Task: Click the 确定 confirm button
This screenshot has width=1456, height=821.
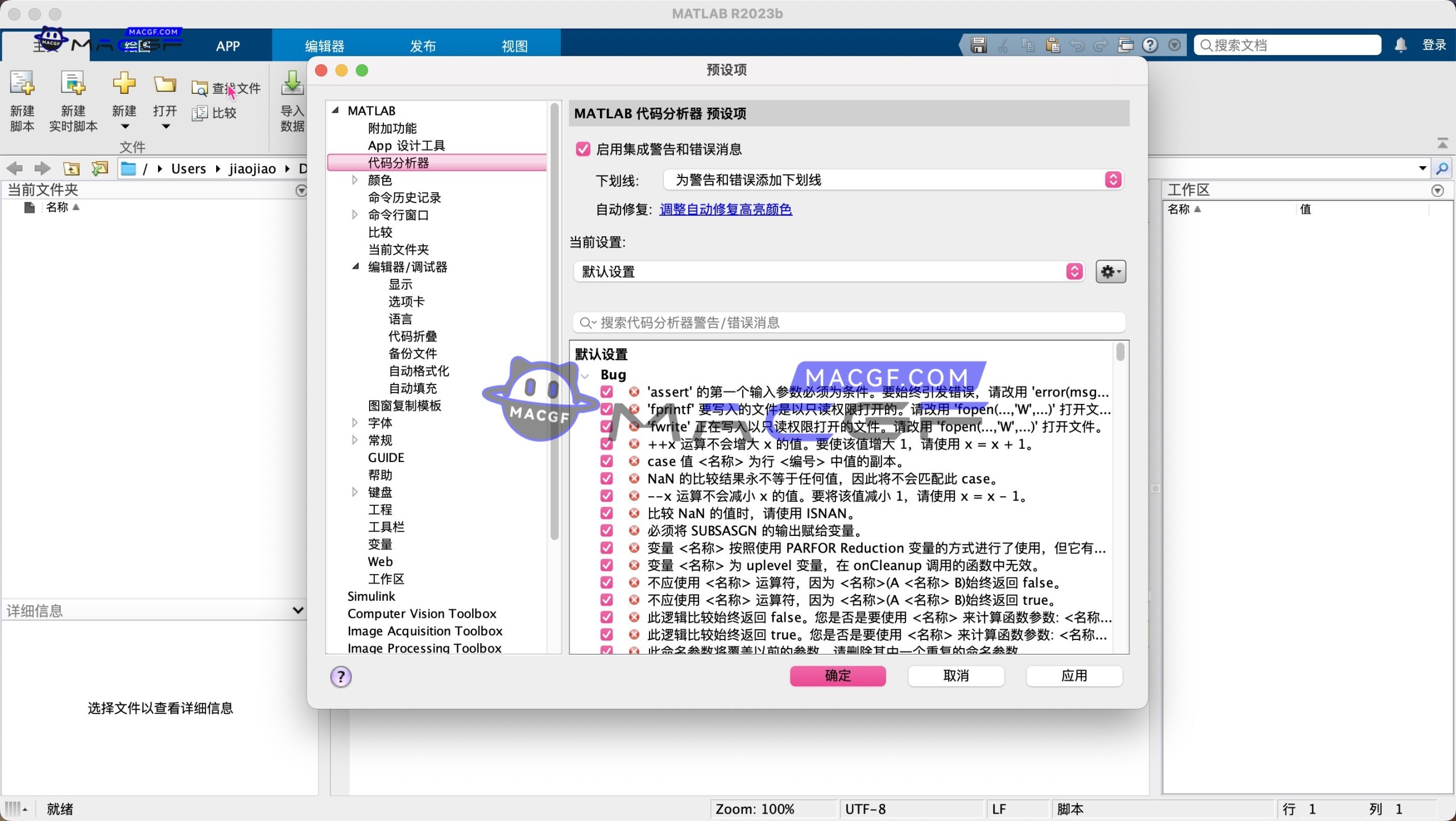Action: 837,676
